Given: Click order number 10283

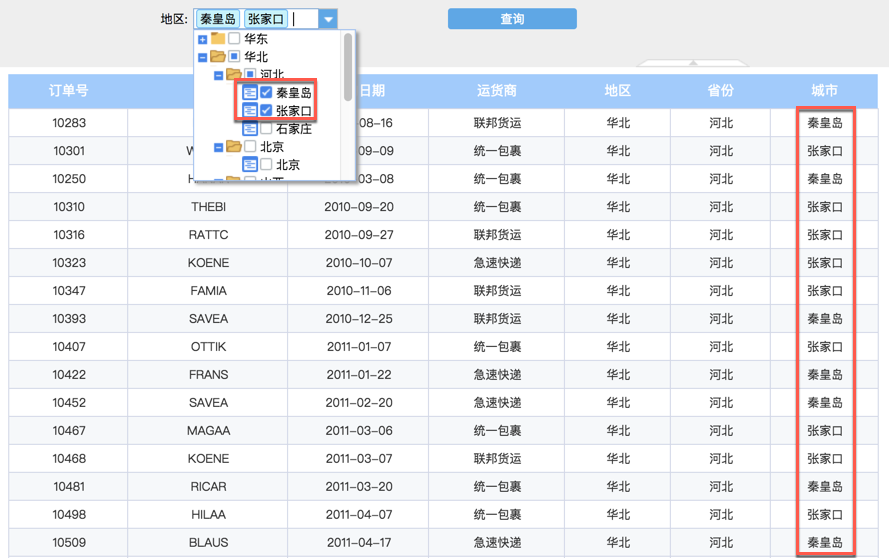Looking at the screenshot, I should click(x=69, y=122).
